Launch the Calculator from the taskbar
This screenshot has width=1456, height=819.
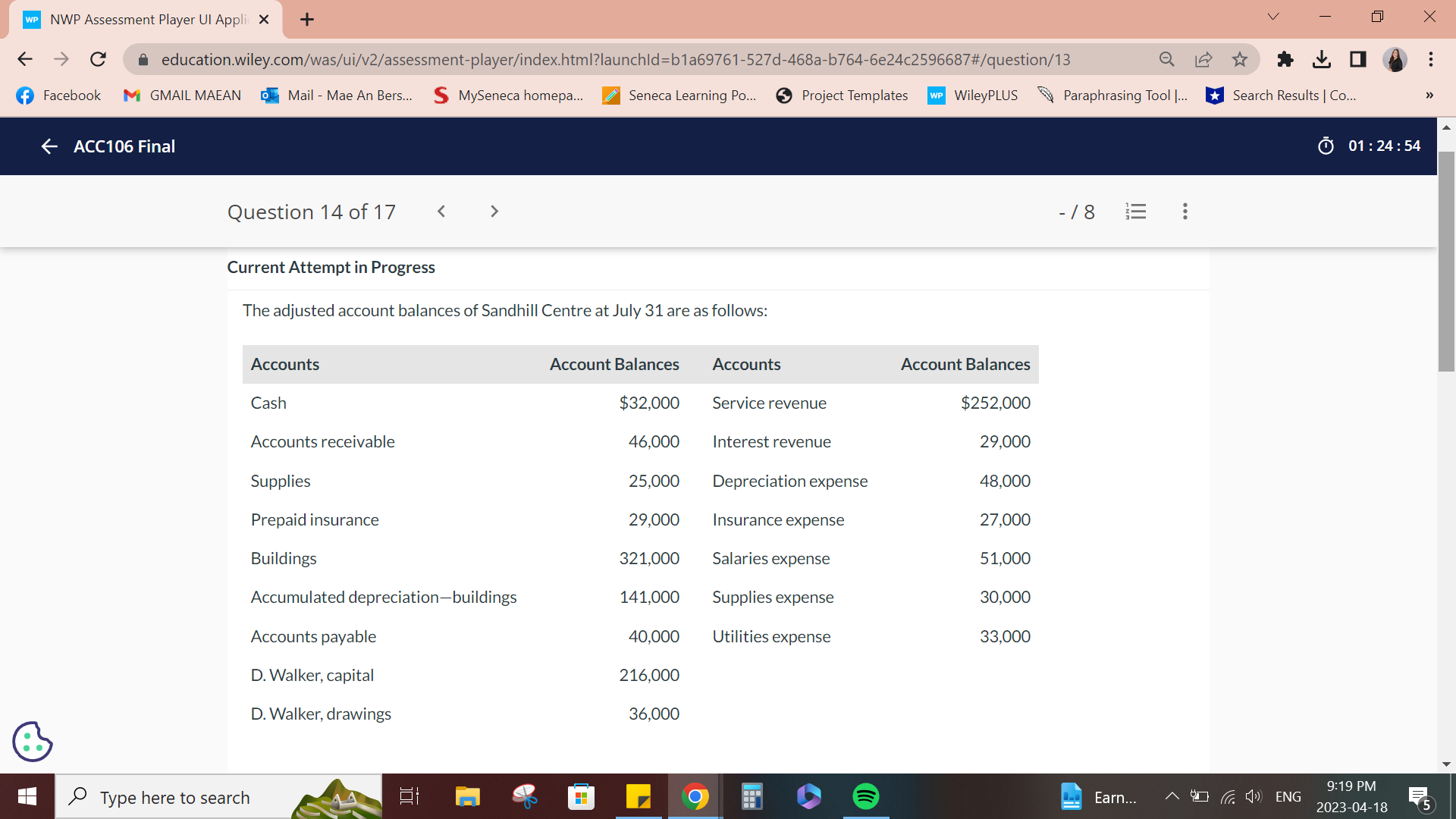click(752, 796)
